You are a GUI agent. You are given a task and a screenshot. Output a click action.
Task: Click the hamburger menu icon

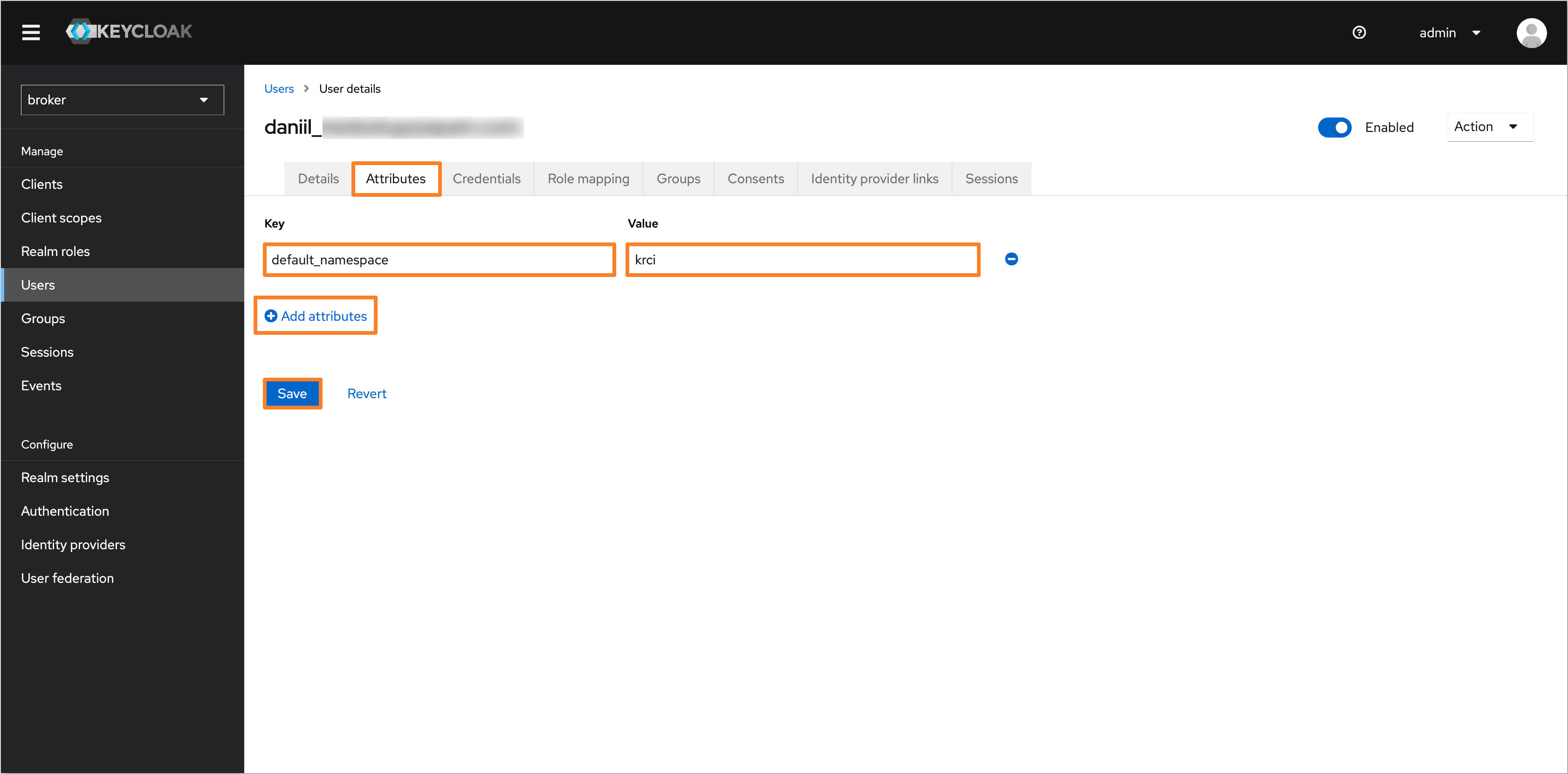click(x=30, y=31)
